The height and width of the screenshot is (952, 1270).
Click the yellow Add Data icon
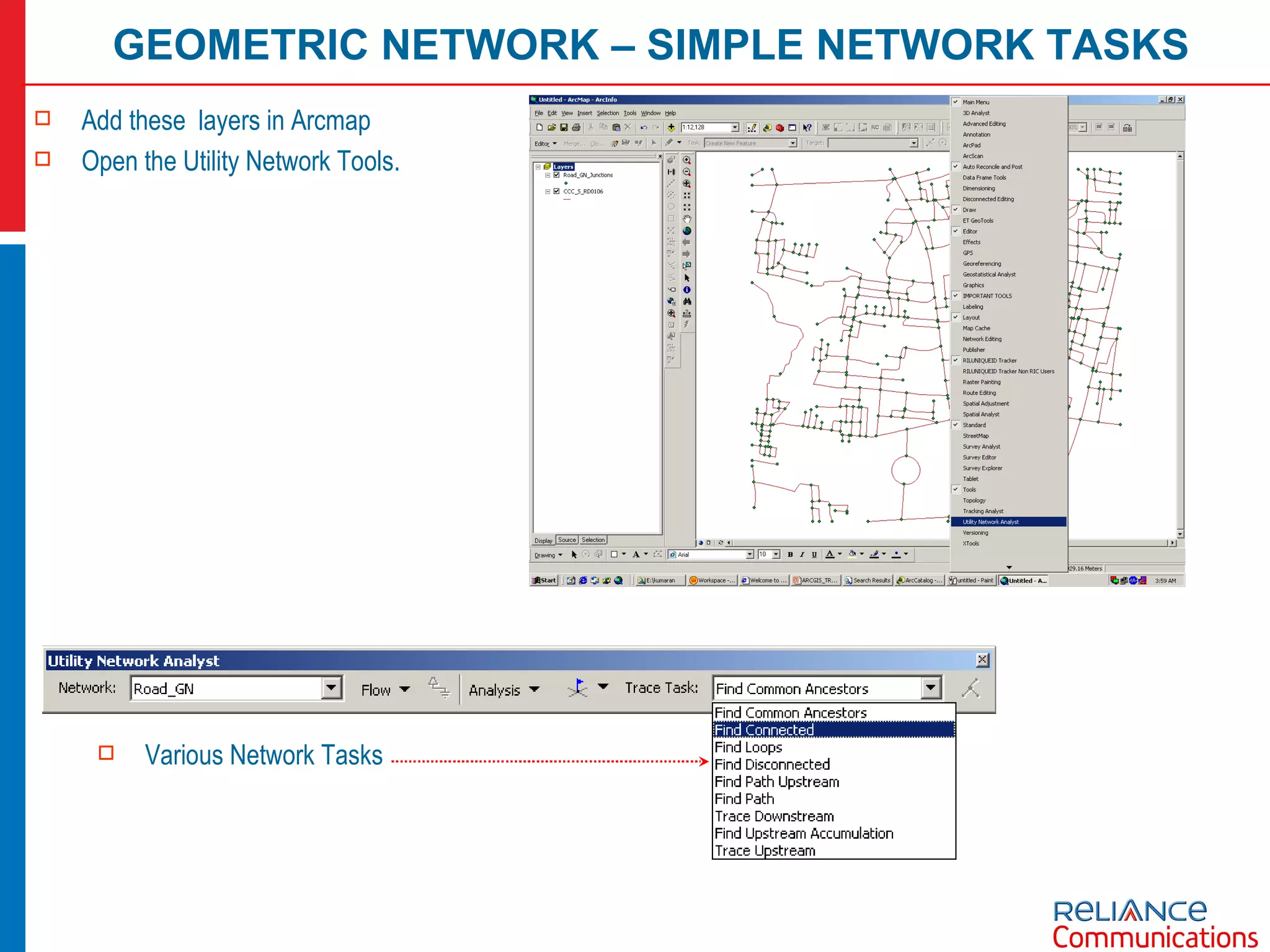coord(671,128)
